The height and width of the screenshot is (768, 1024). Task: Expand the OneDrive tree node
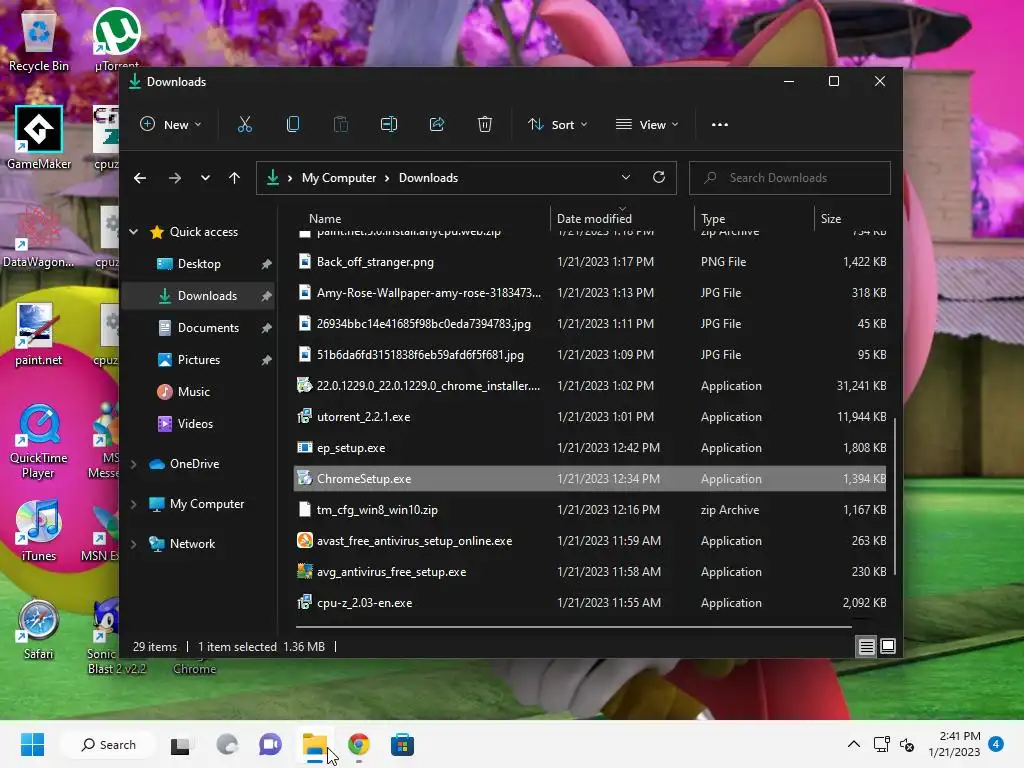(134, 464)
